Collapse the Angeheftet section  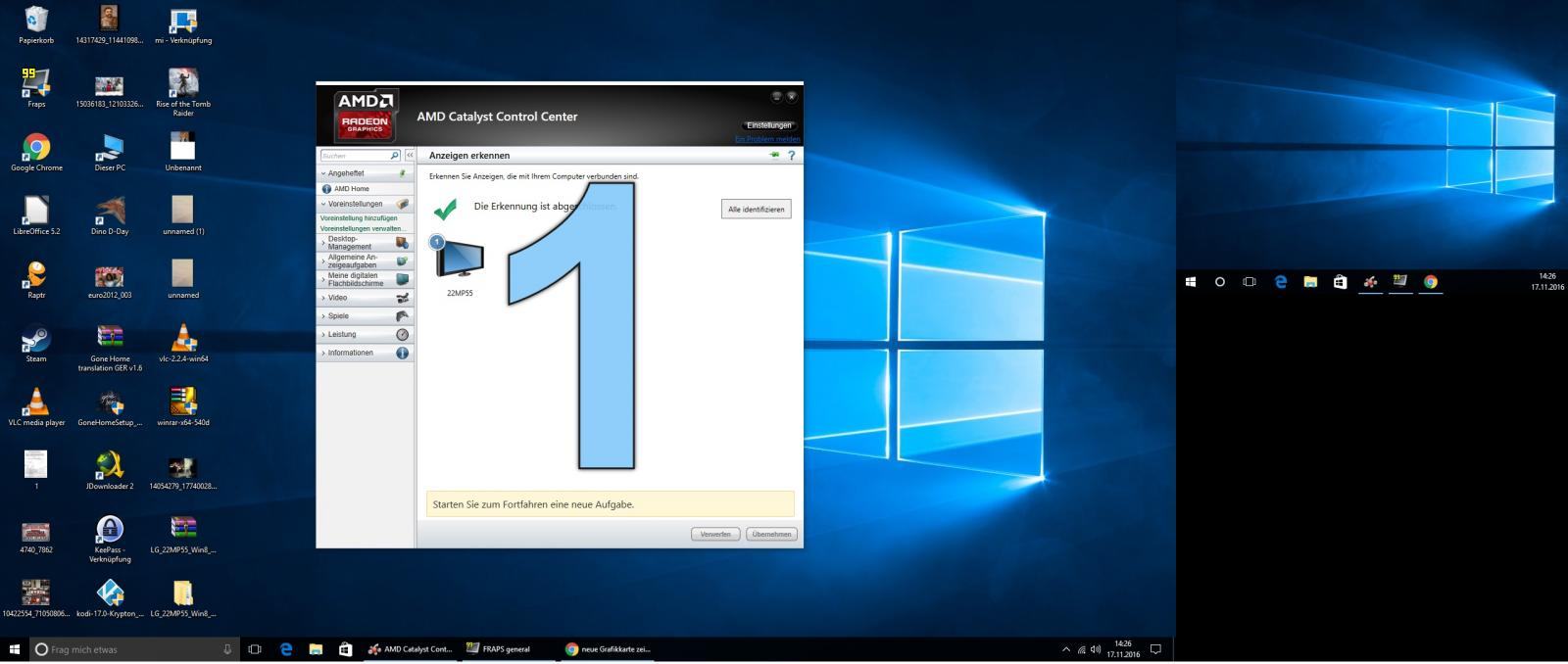tap(365, 173)
